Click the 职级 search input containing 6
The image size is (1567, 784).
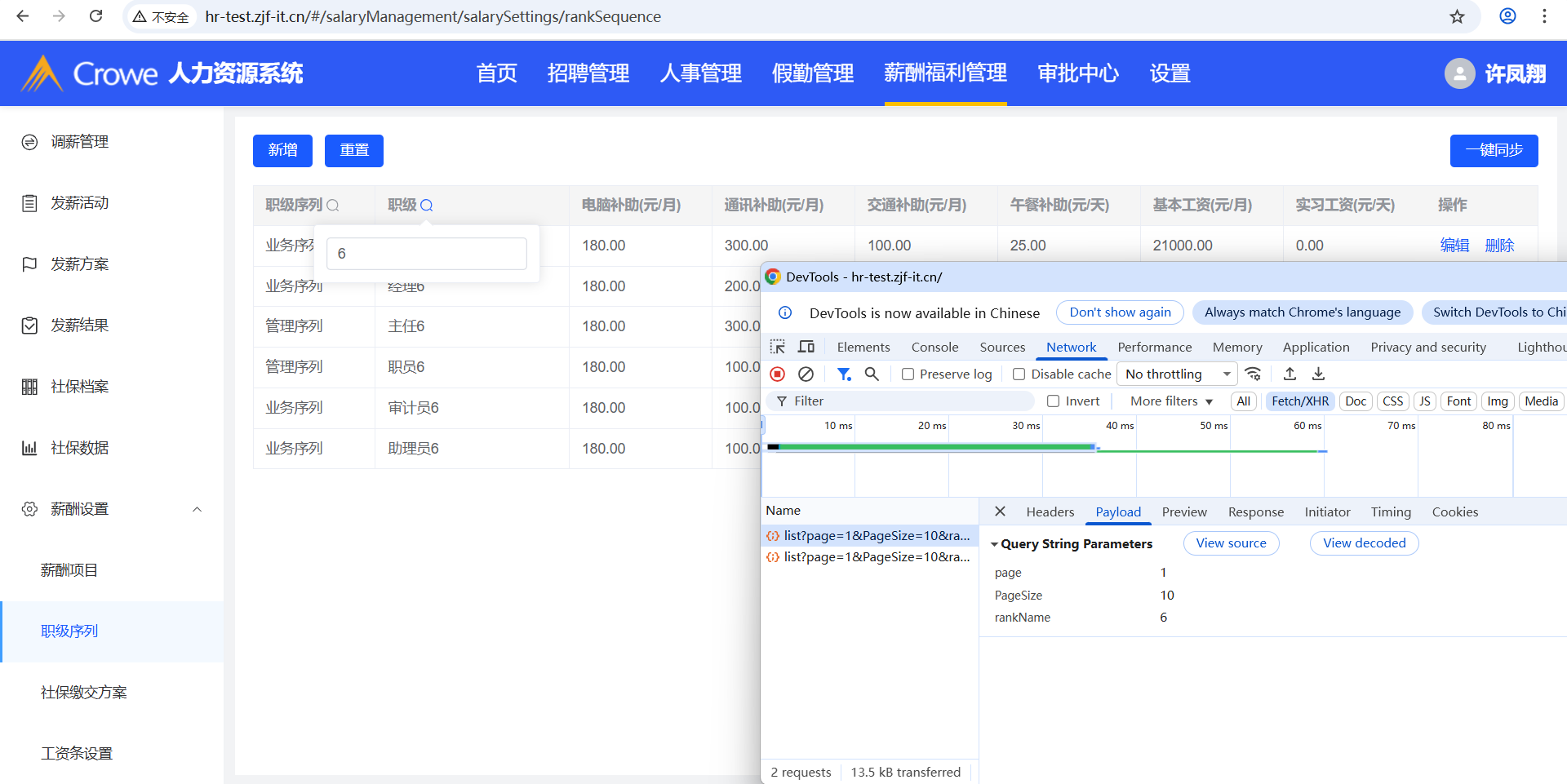coord(426,254)
